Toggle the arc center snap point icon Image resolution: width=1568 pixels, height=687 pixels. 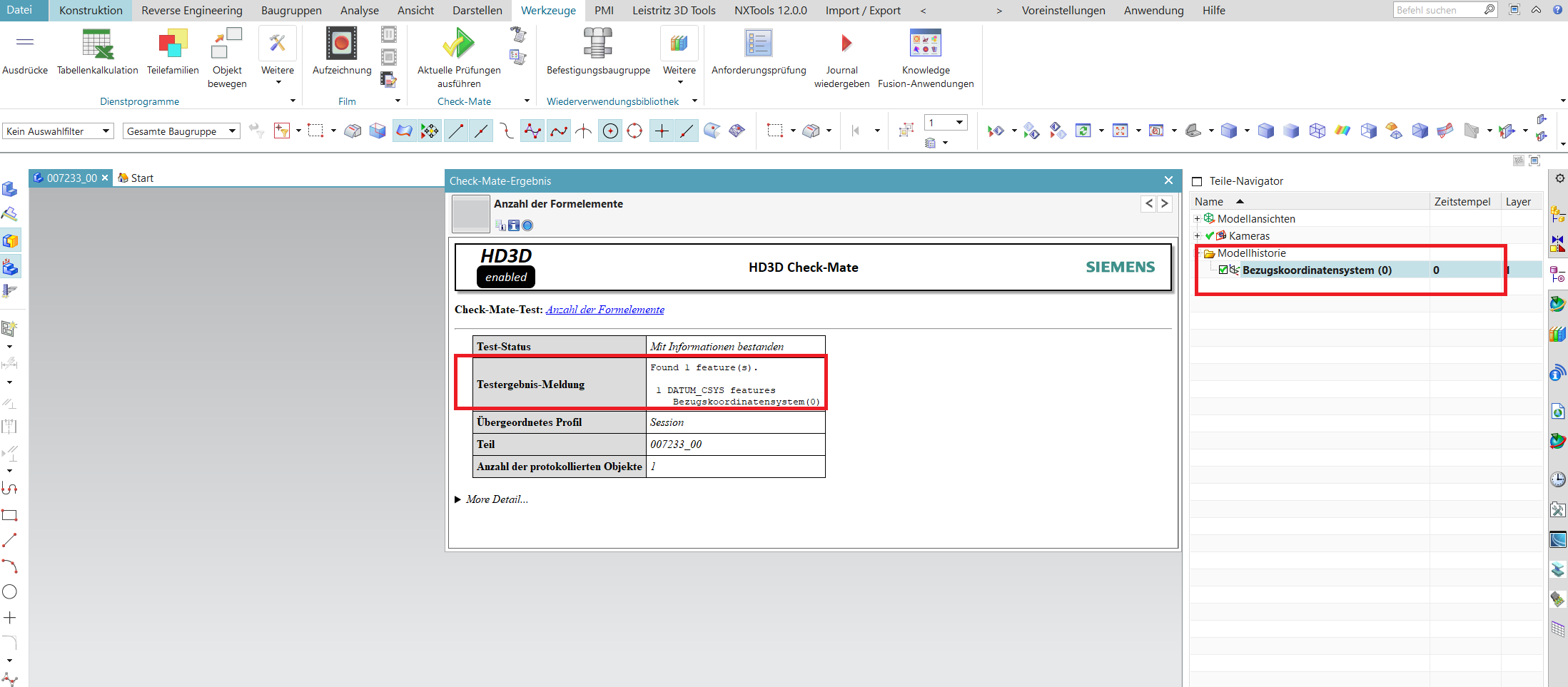coord(610,131)
